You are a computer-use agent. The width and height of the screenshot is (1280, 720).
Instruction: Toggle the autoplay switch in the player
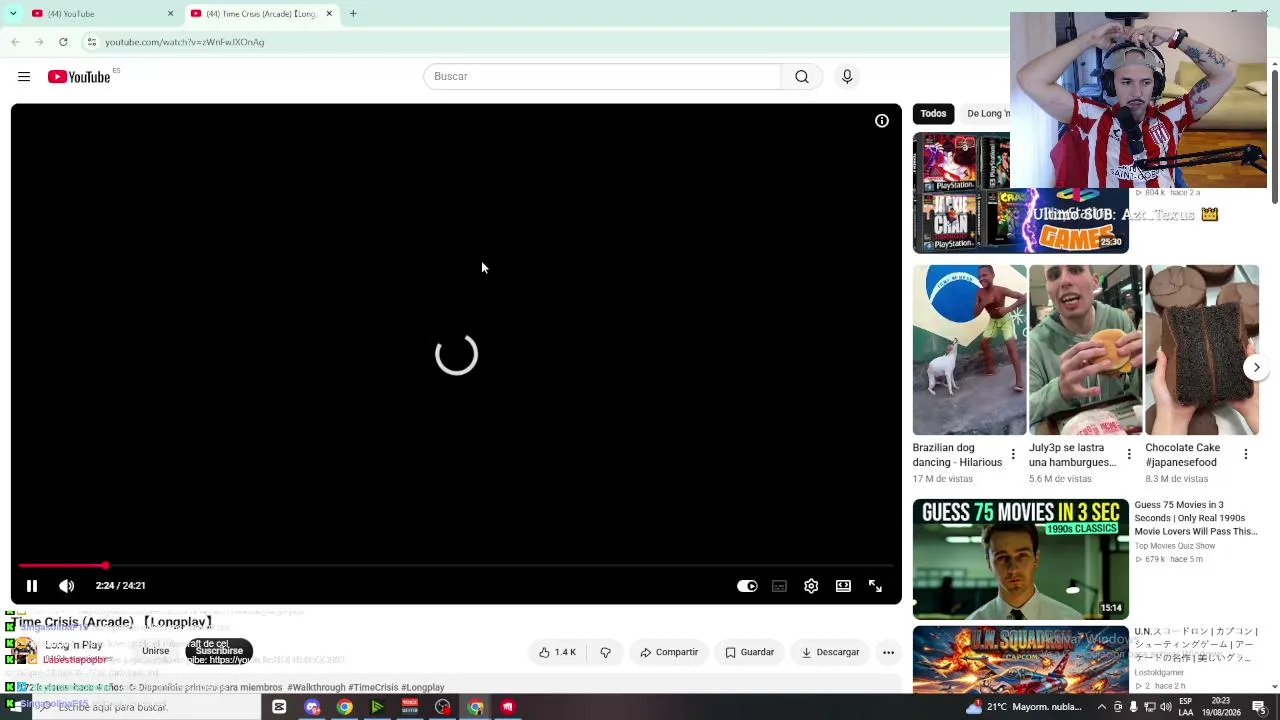[747, 586]
